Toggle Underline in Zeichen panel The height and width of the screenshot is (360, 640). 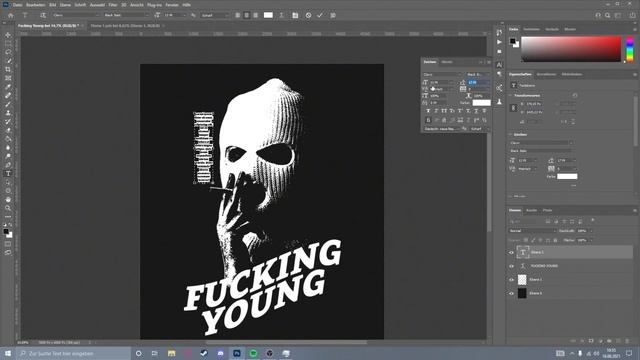476,111
